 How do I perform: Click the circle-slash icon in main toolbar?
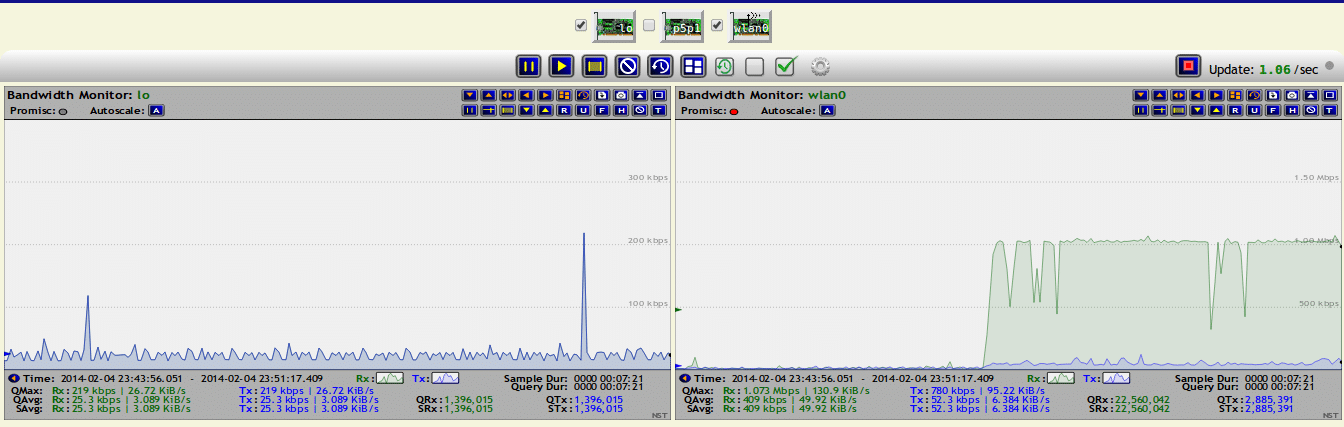click(627, 67)
